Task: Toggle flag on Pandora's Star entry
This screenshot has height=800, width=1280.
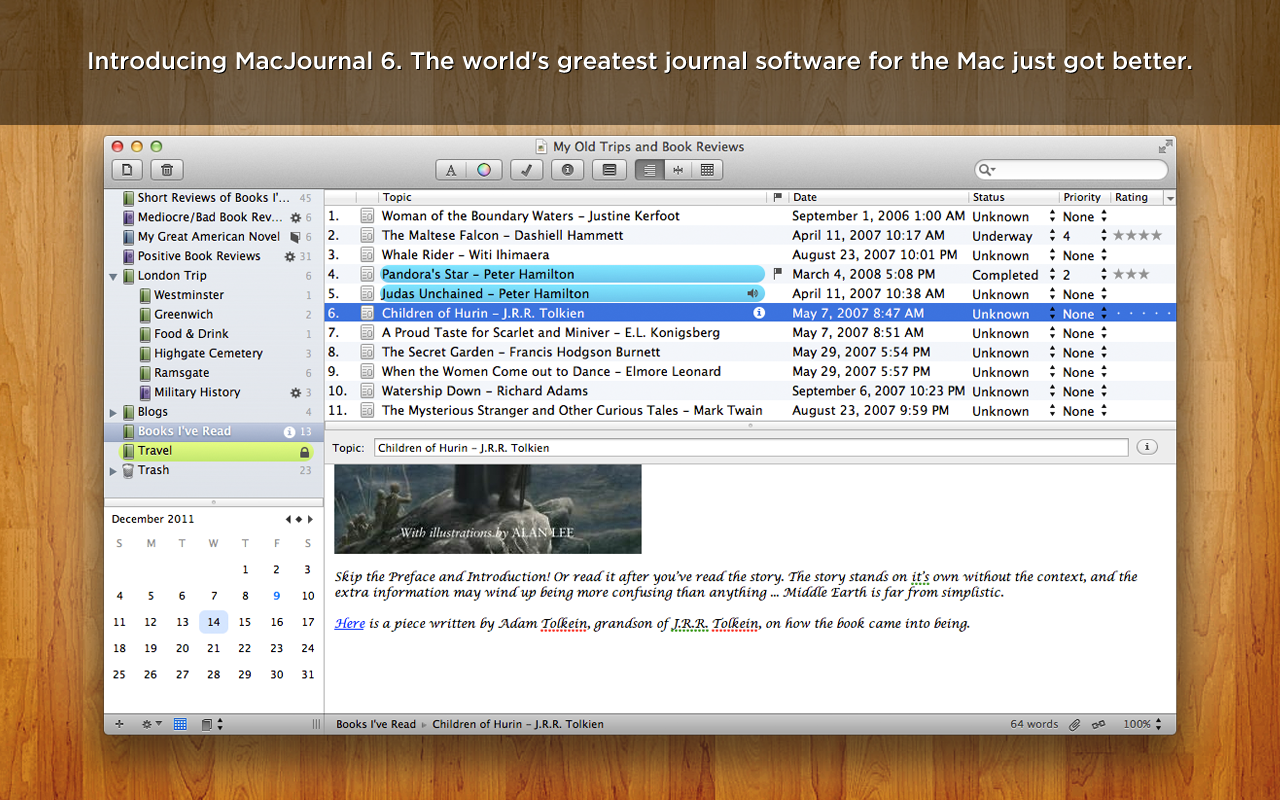Action: (x=778, y=274)
